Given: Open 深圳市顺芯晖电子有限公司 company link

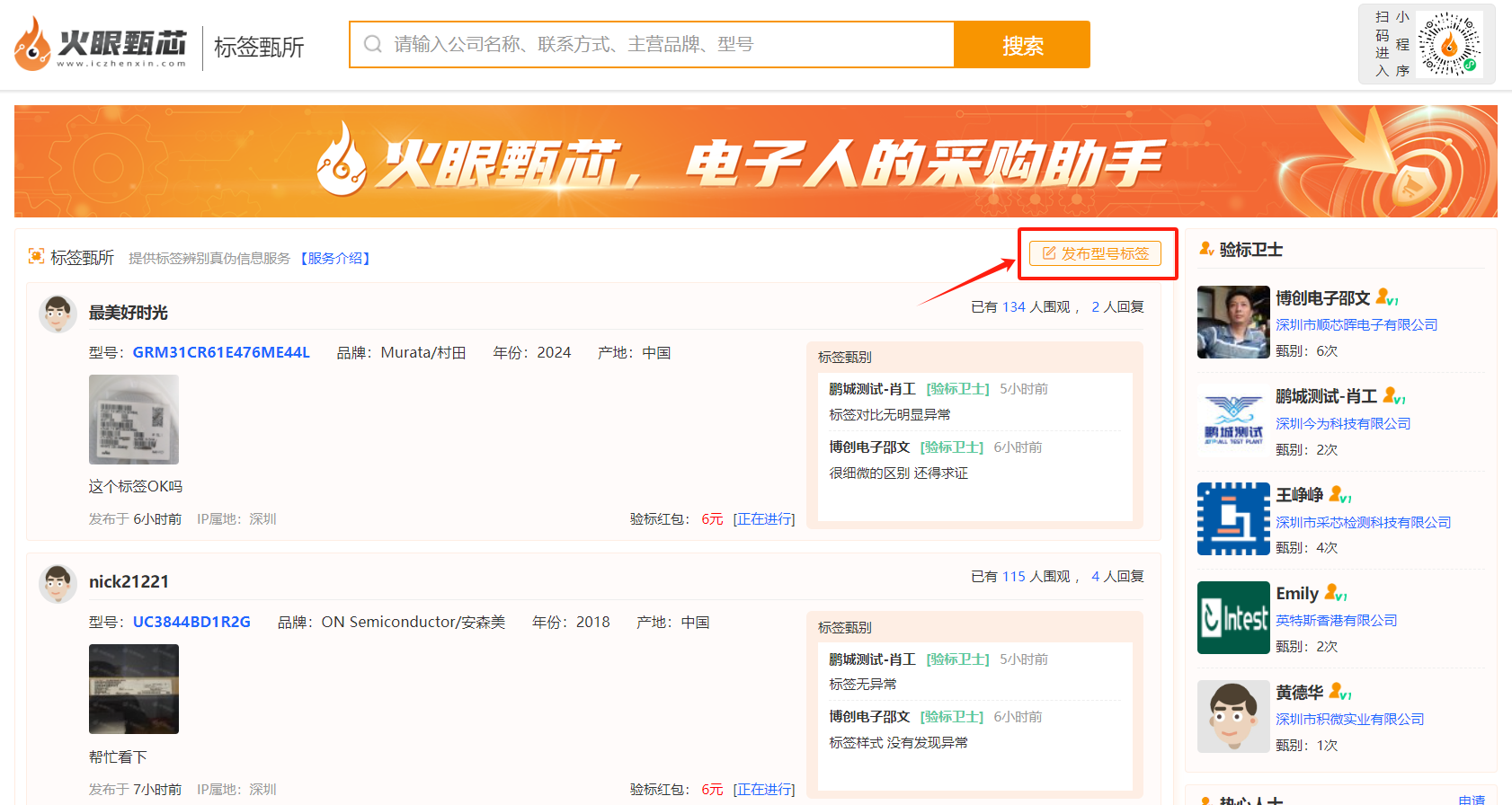Looking at the screenshot, I should pyautogui.click(x=1356, y=324).
